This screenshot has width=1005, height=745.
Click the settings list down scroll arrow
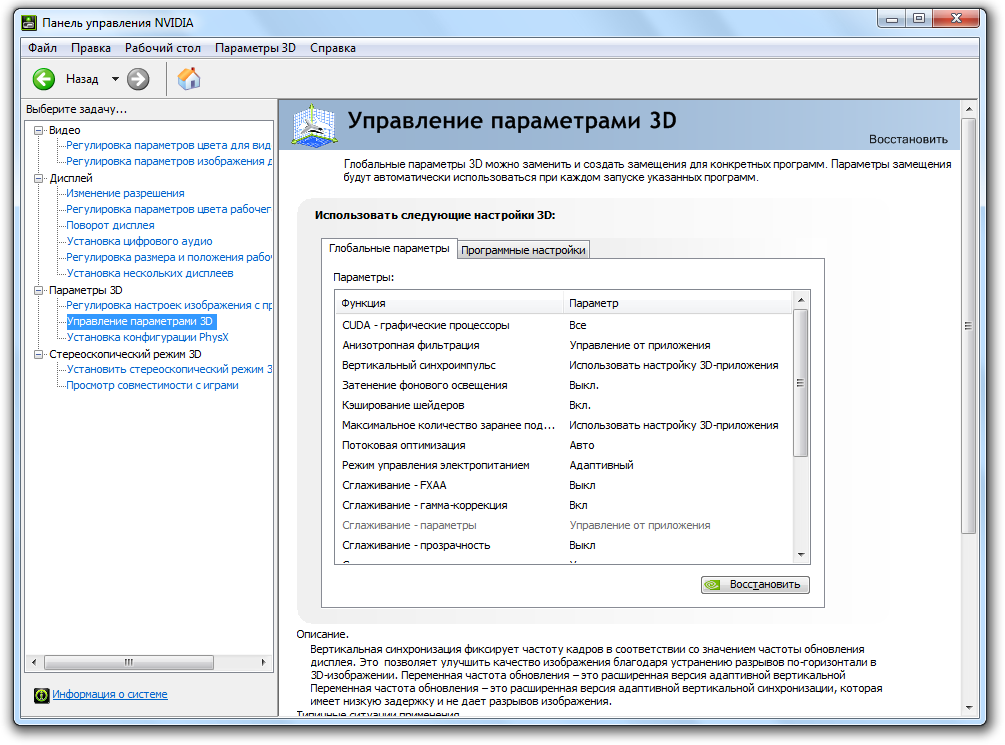800,554
